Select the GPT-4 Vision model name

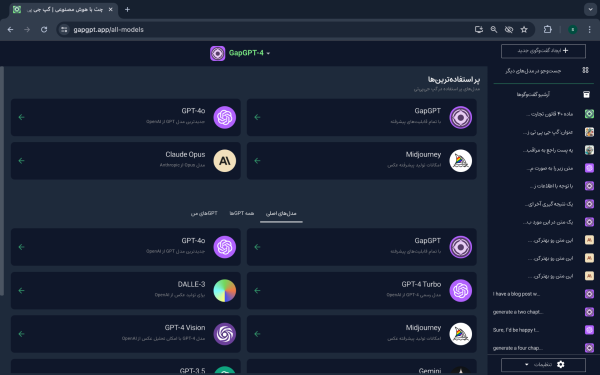click(x=185, y=328)
